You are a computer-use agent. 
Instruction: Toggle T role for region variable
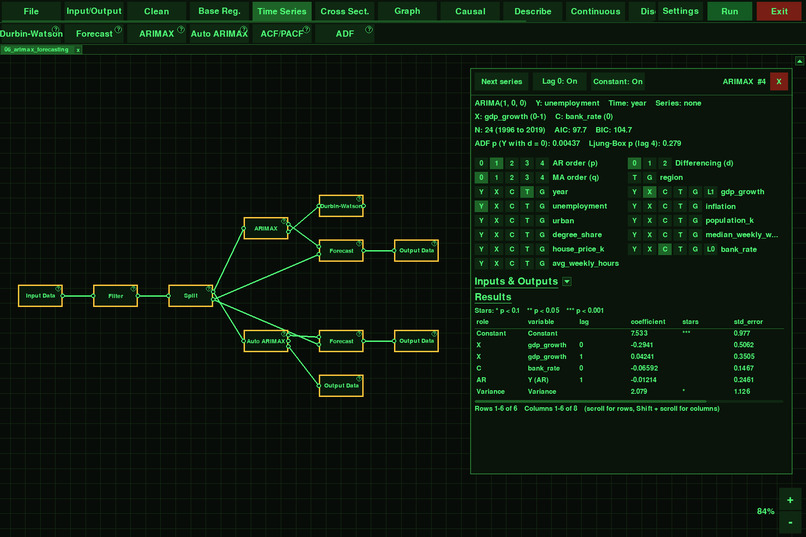click(634, 177)
